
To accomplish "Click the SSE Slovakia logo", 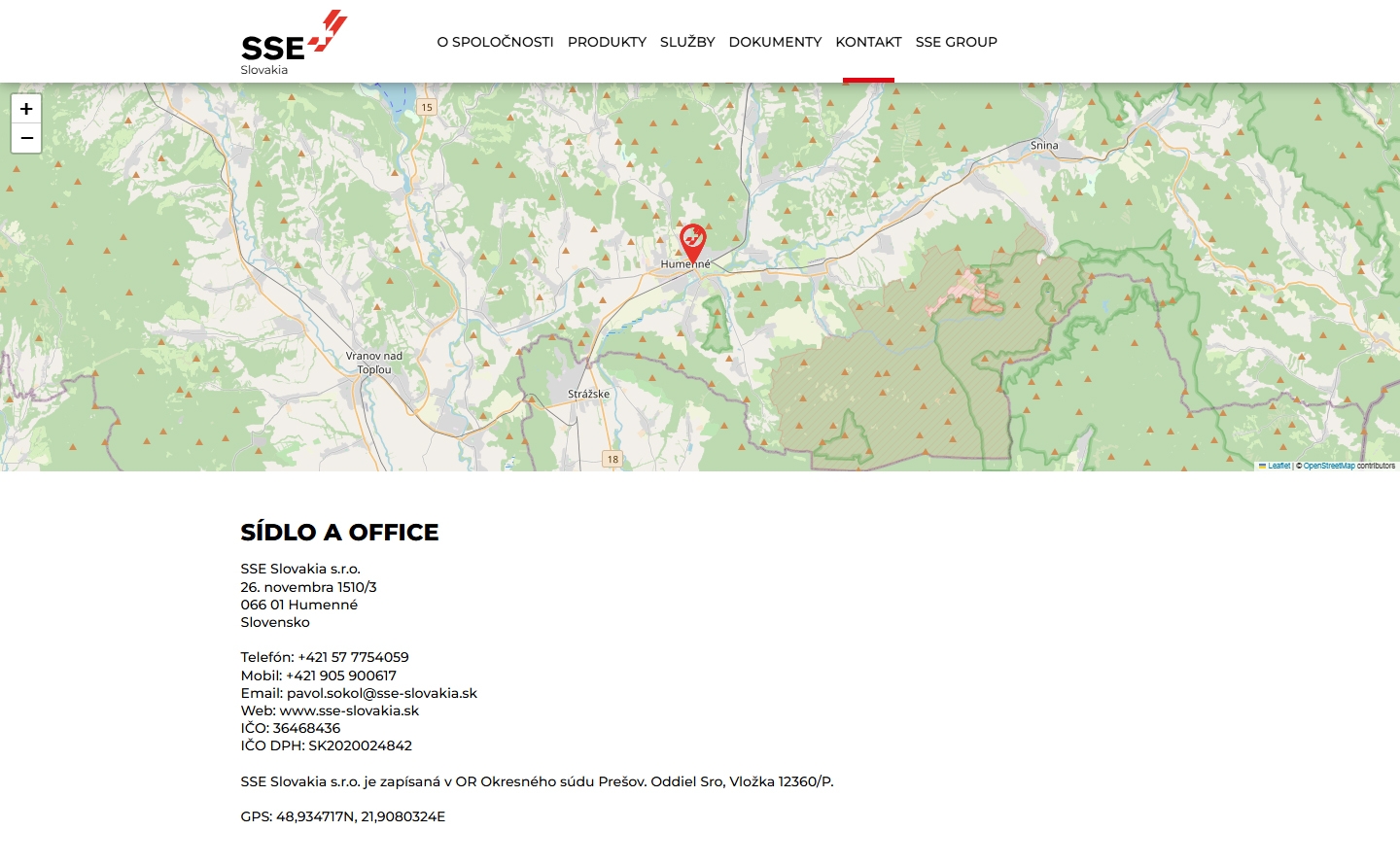I will tap(294, 43).
